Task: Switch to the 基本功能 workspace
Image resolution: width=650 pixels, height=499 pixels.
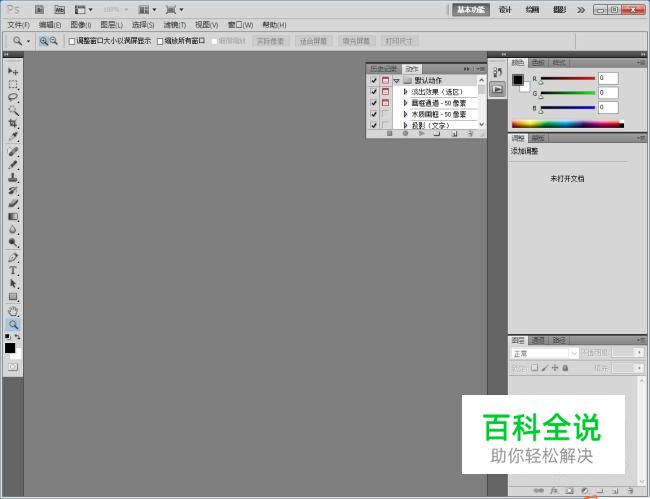Action: coord(471,10)
